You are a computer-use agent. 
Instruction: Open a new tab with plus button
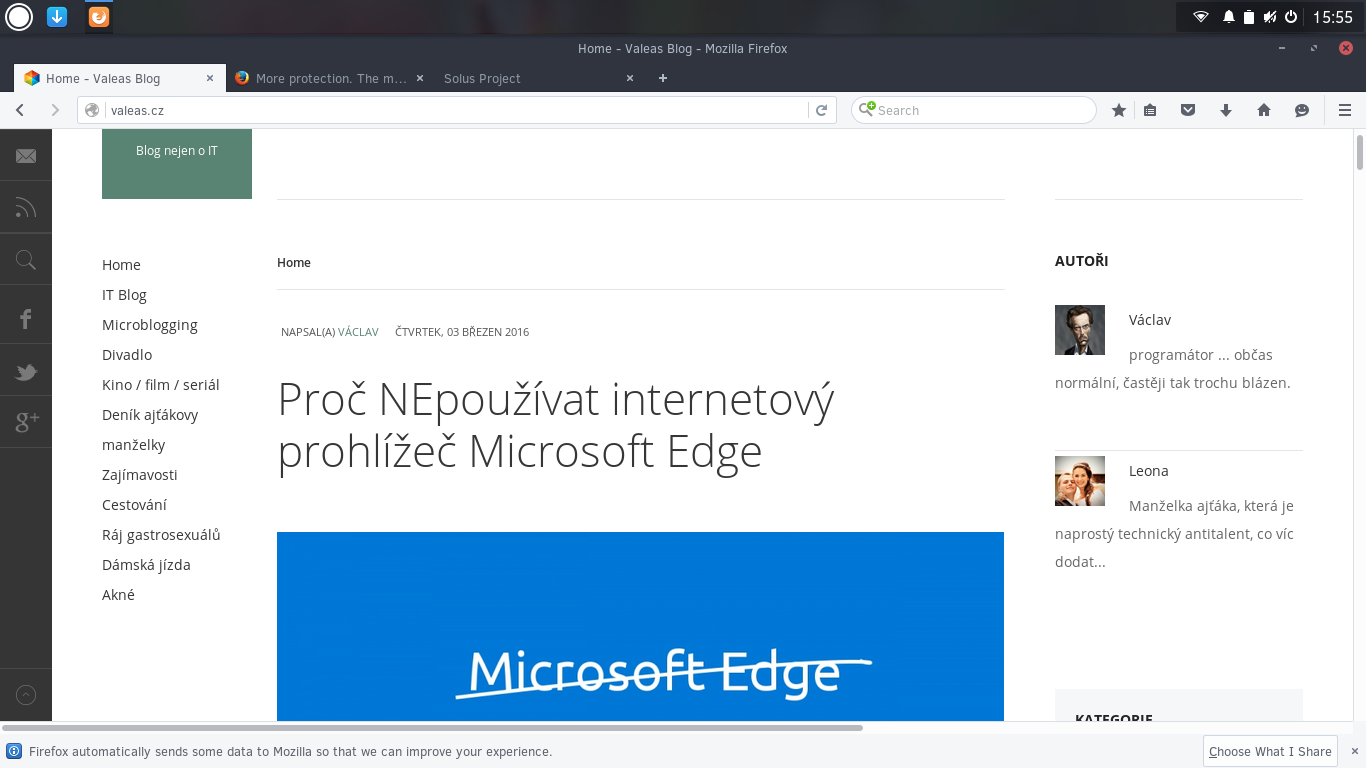[x=662, y=78]
